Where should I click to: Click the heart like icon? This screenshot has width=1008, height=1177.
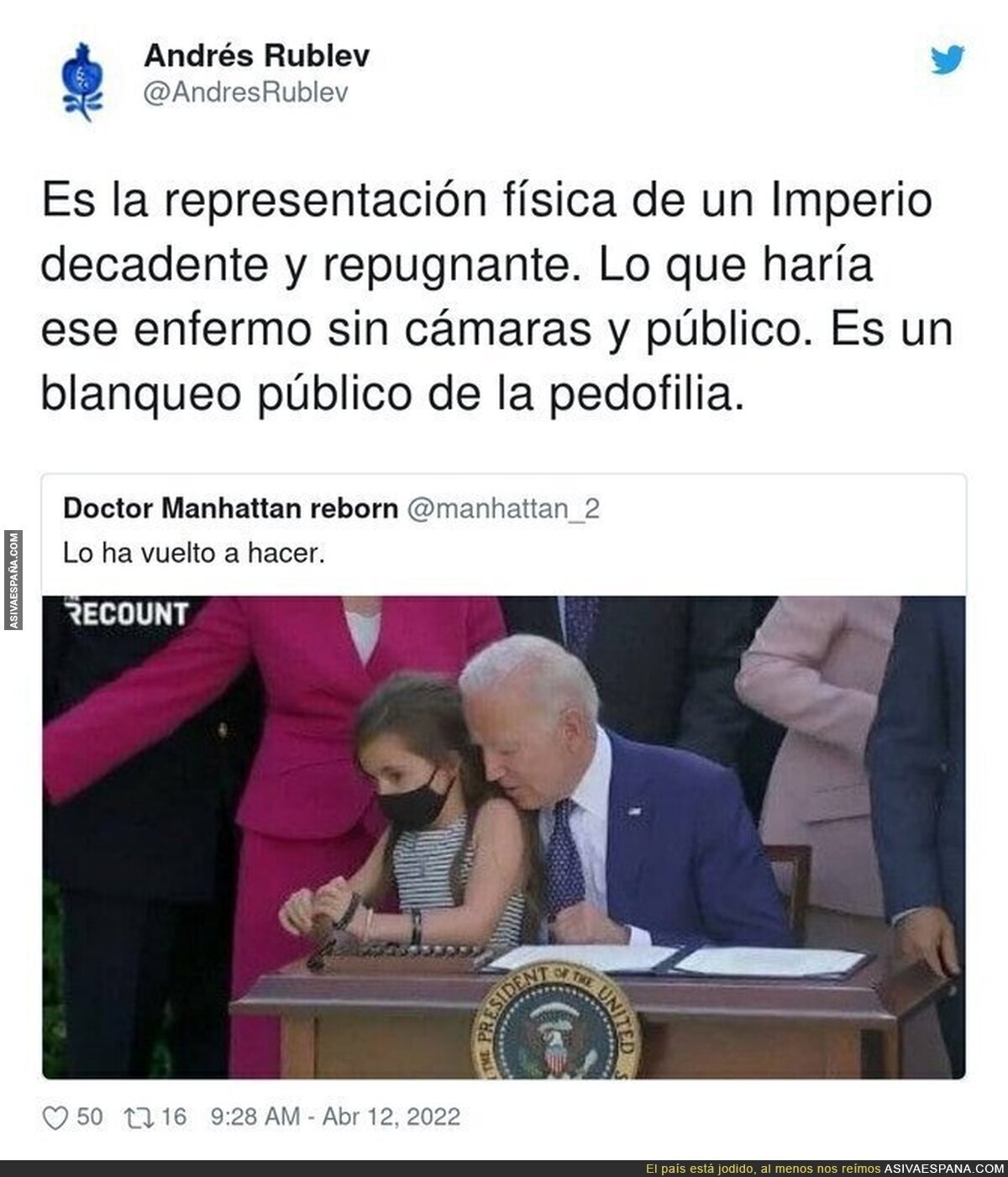tap(54, 1117)
